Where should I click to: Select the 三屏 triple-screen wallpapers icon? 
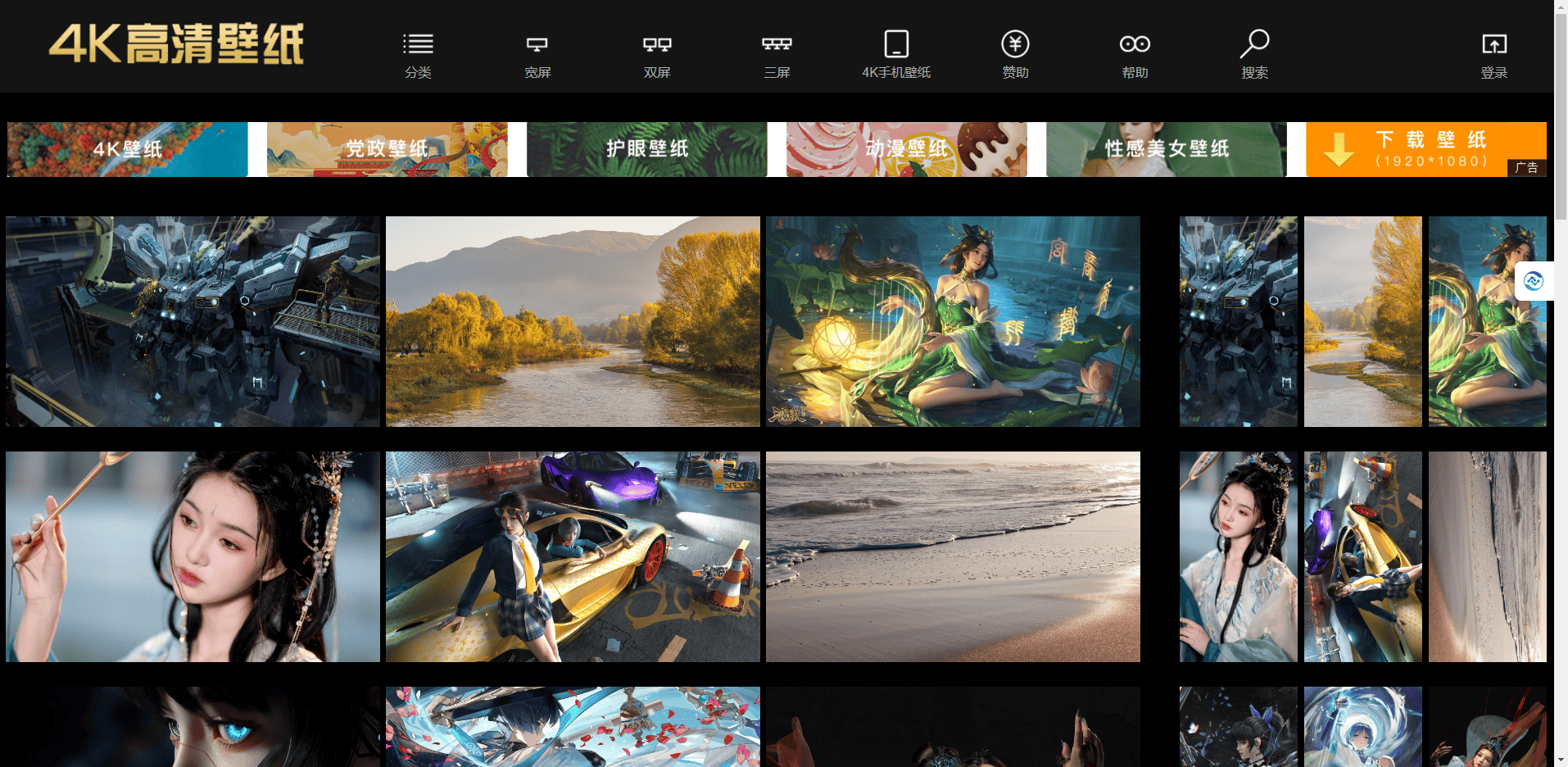click(777, 45)
